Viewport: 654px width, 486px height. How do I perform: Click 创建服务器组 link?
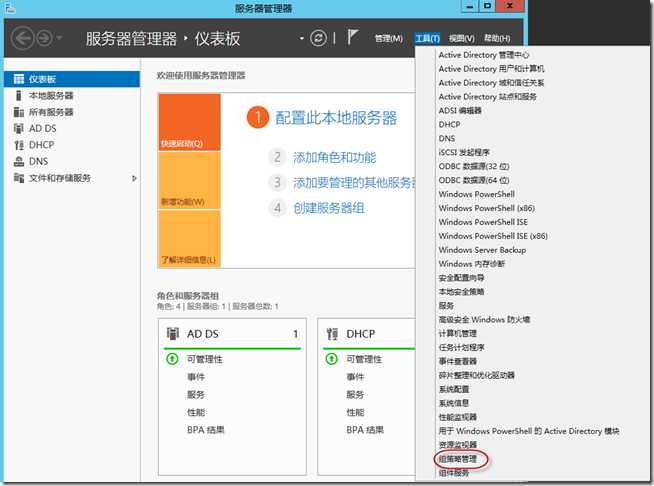click(329, 208)
